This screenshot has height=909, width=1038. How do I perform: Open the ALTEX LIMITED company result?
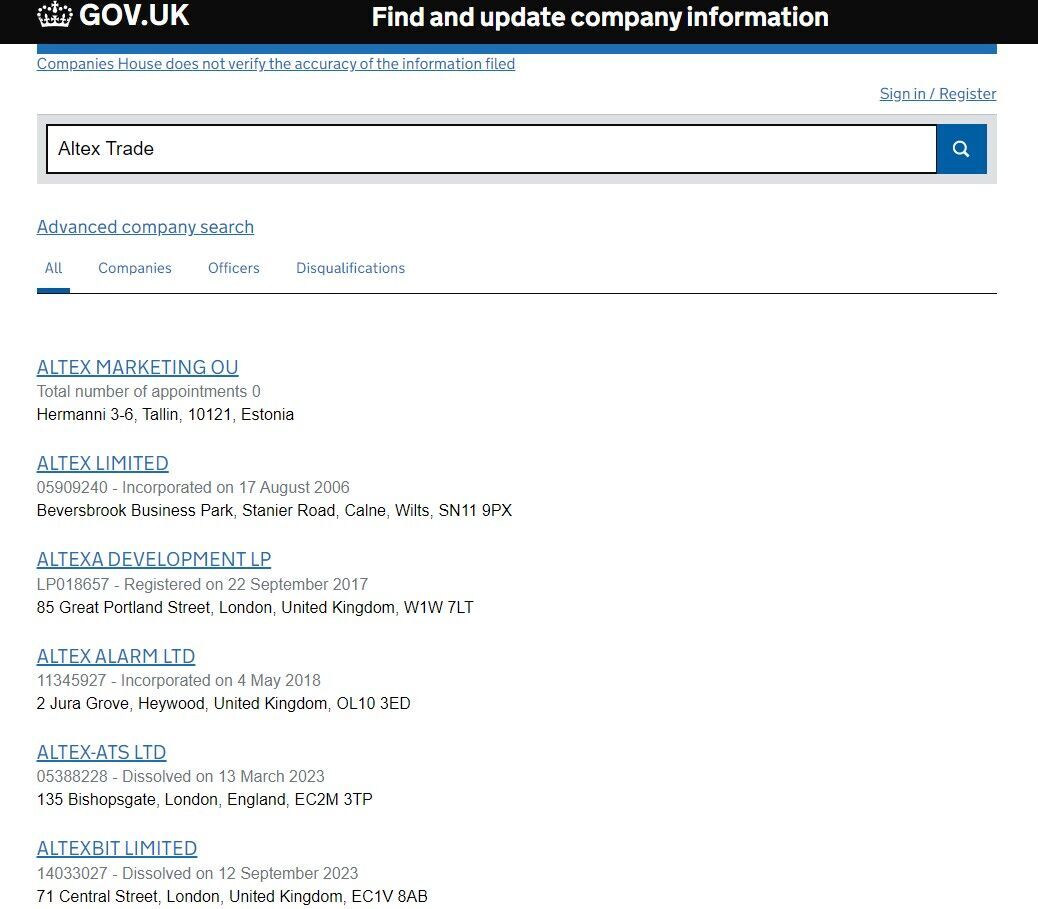[103, 463]
